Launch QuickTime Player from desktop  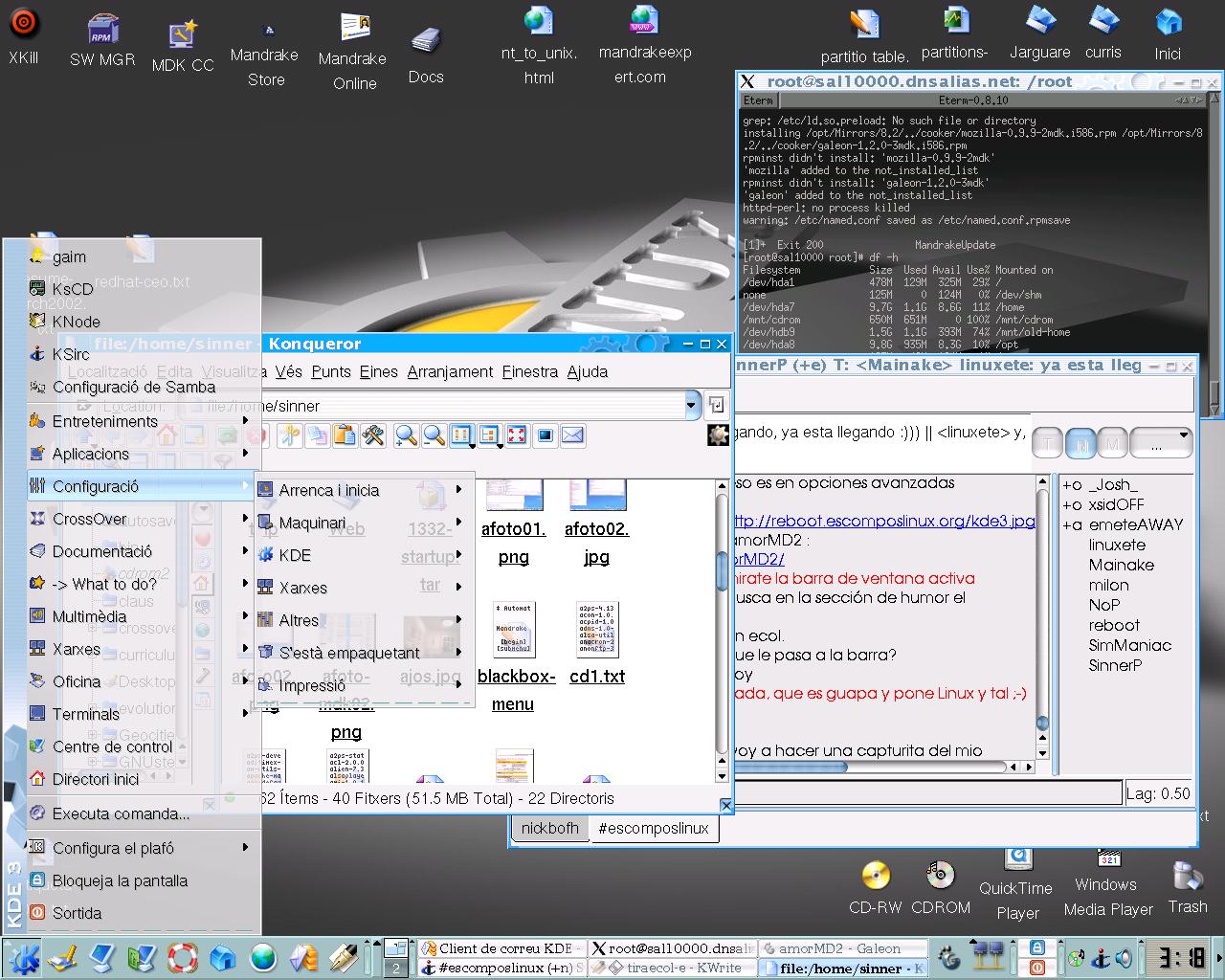click(x=1017, y=884)
